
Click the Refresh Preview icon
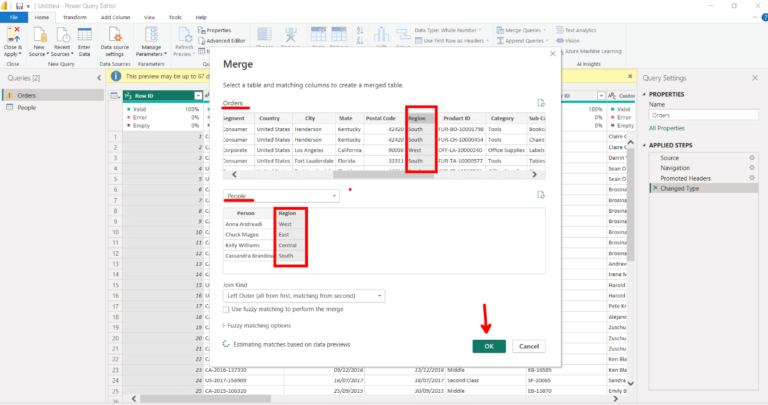tap(184, 35)
